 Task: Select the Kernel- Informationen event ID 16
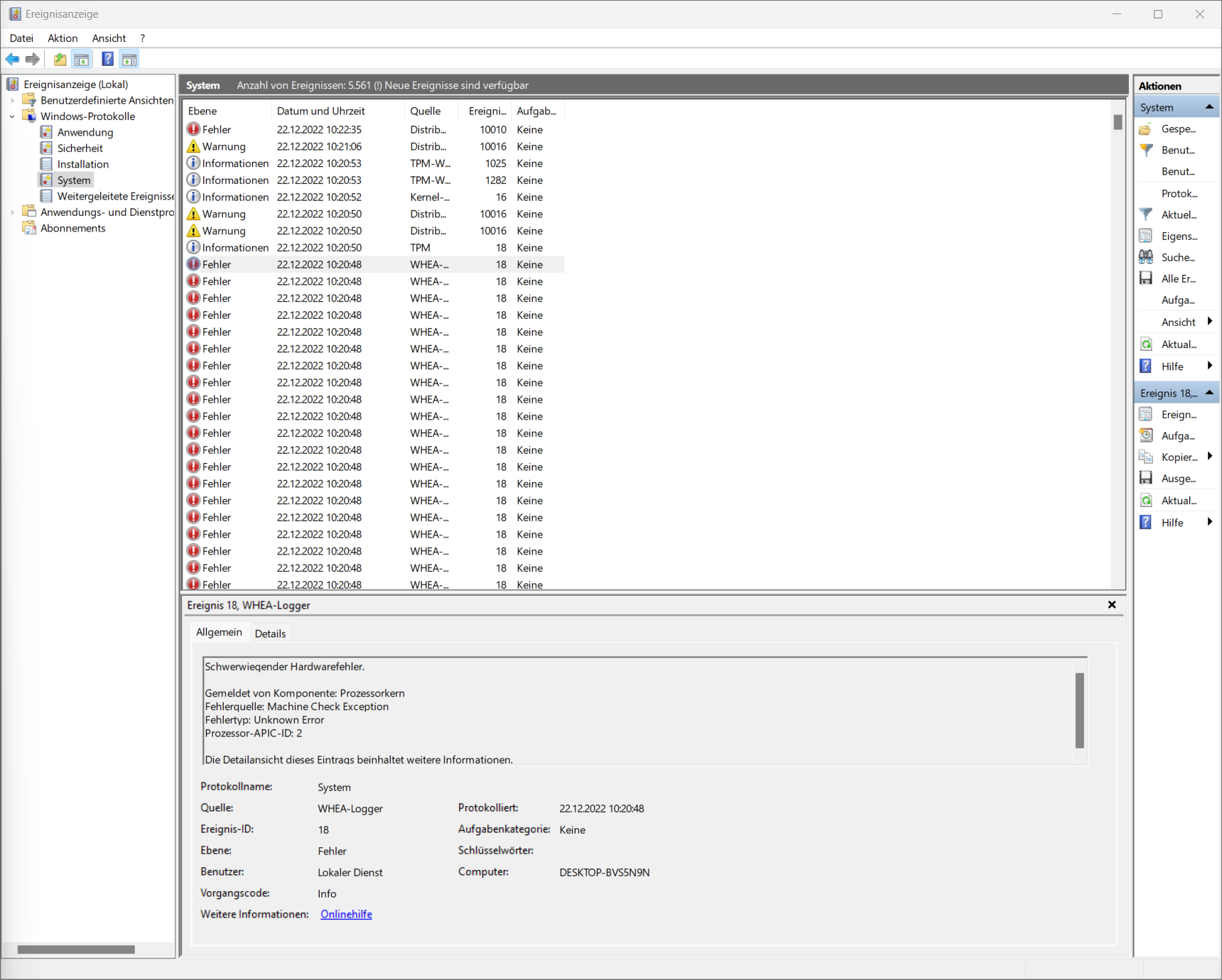pyautogui.click(x=374, y=197)
